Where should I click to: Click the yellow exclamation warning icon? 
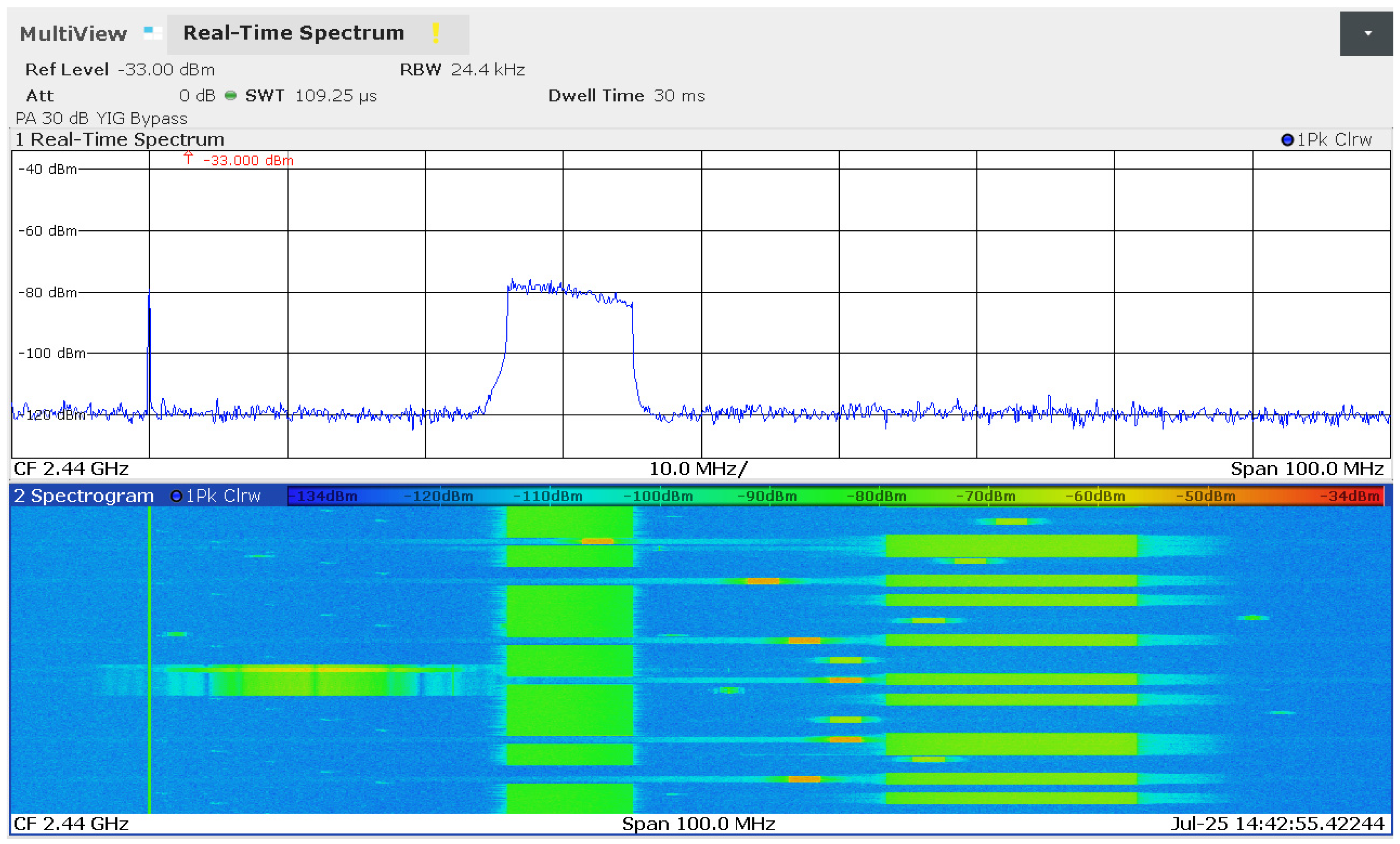click(436, 33)
